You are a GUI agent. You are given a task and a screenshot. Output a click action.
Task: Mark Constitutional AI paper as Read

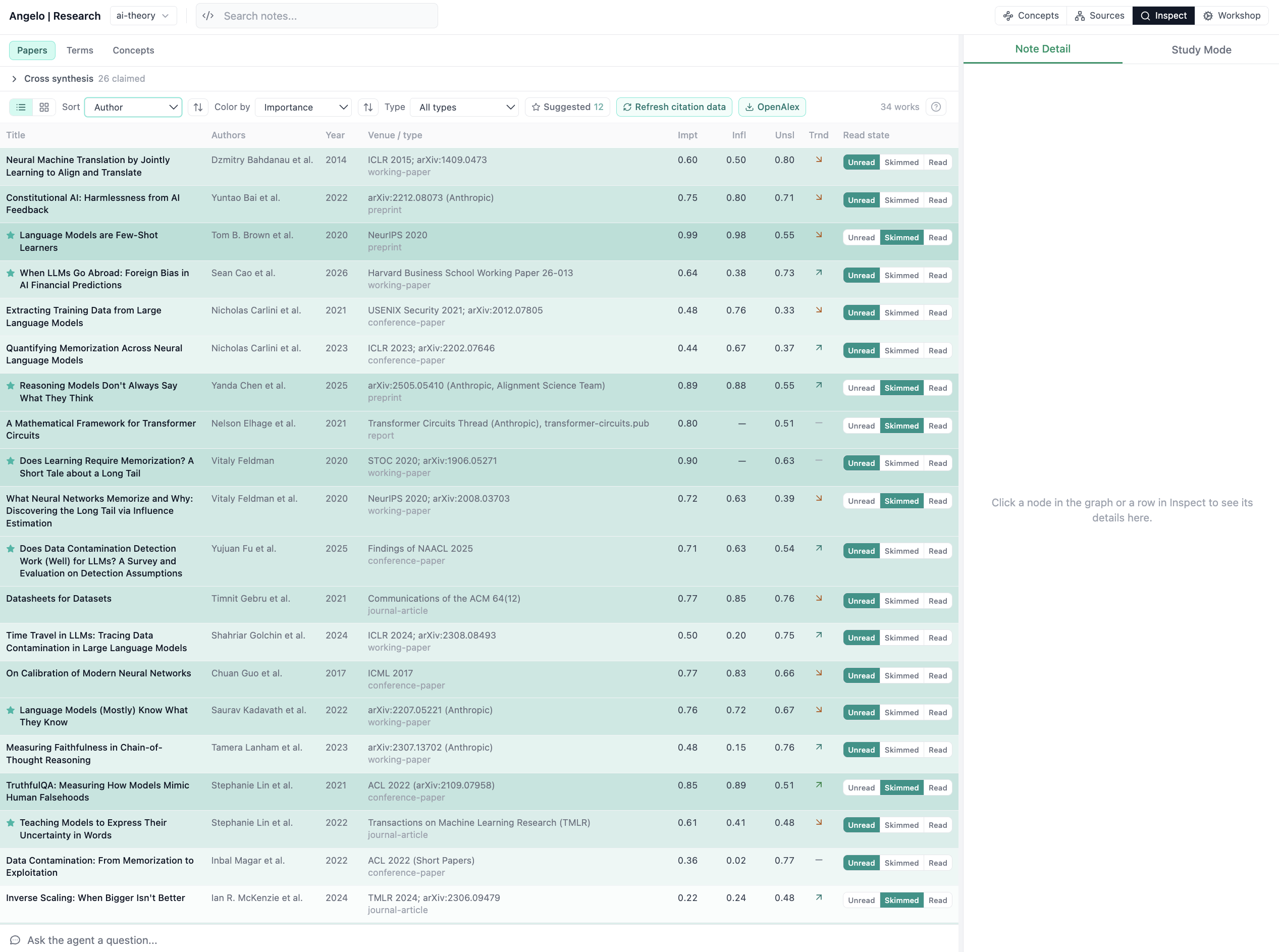coord(937,200)
